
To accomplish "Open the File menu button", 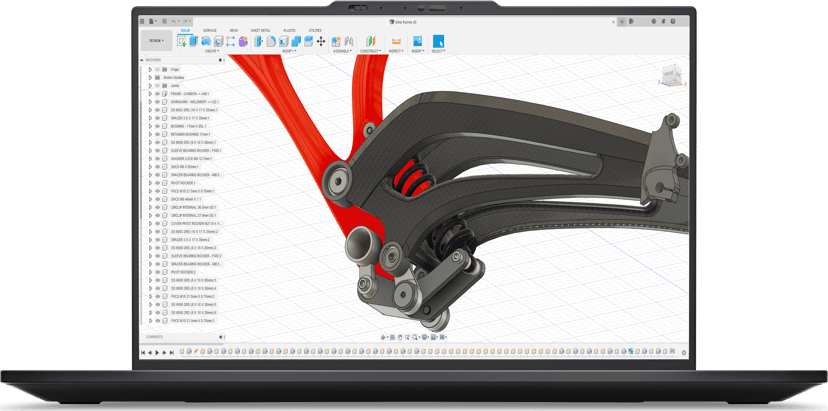I will pyautogui.click(x=152, y=21).
